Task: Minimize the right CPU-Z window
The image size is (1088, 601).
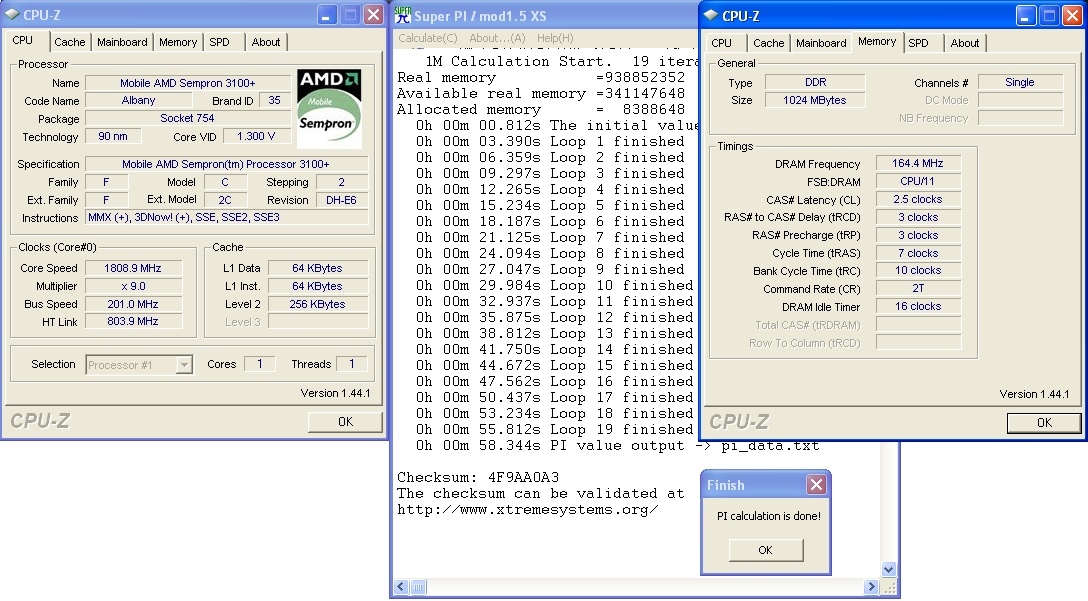Action: [1026, 16]
